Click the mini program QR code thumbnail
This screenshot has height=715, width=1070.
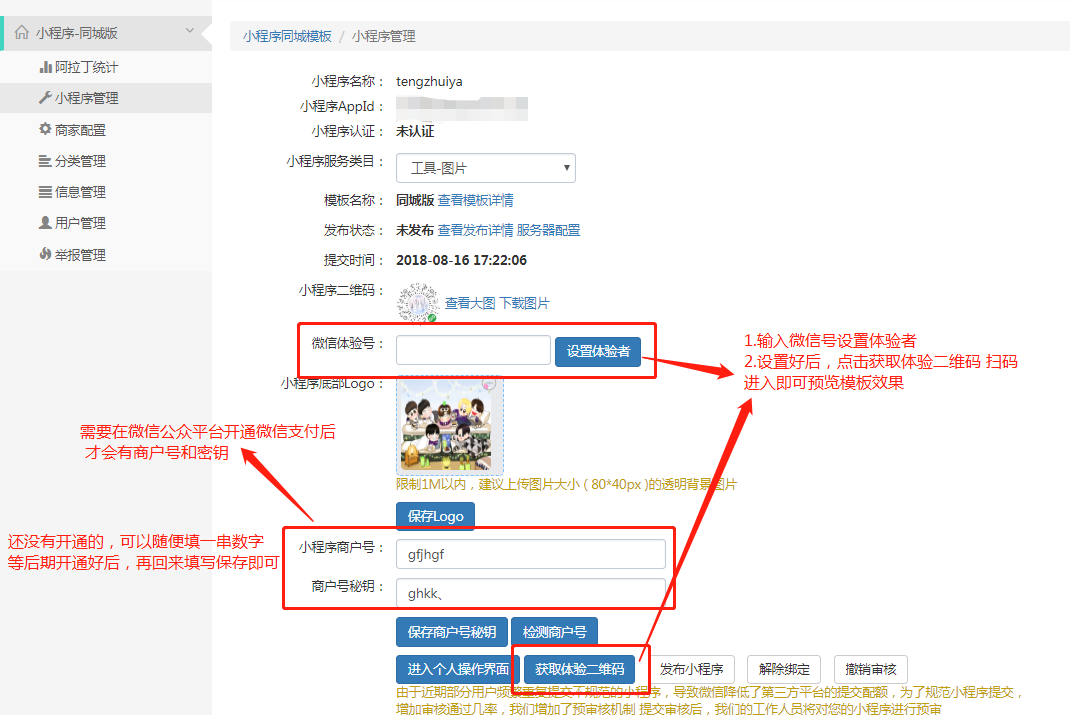pyautogui.click(x=418, y=302)
